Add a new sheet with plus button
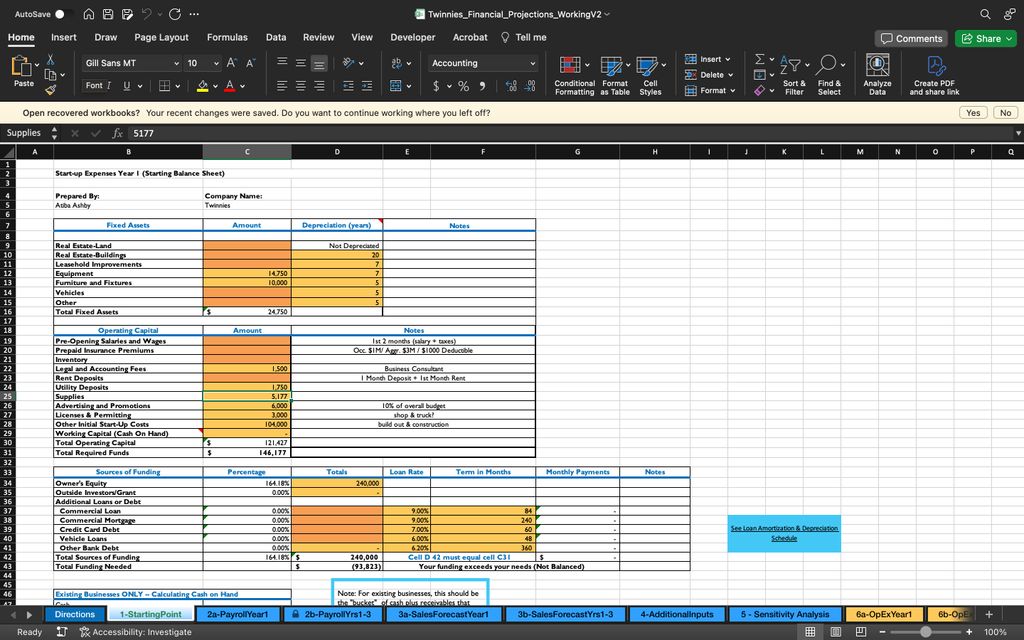 point(989,615)
